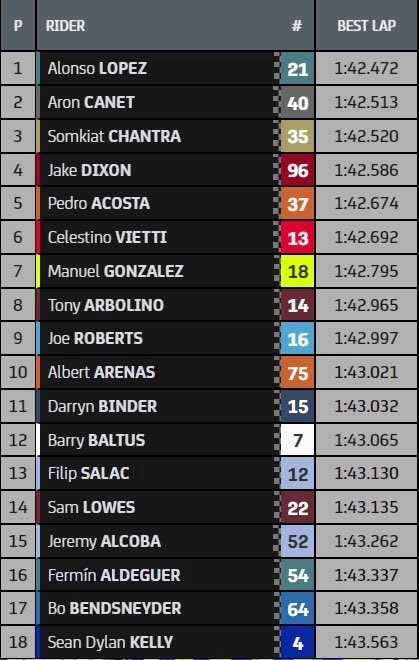Click Sean Dylan KELLY's lap time 1:43.563

[x=366, y=642]
